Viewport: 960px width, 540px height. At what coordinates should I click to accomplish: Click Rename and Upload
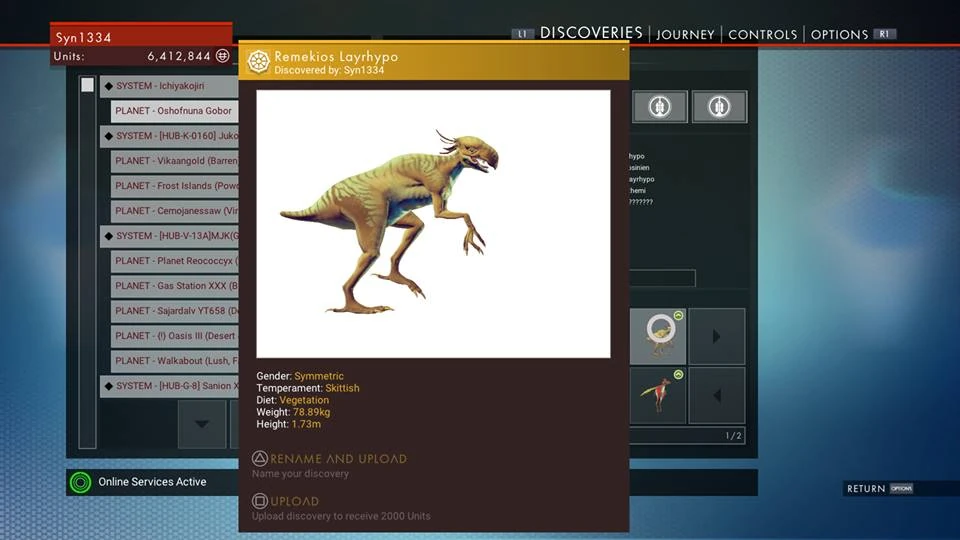338,459
